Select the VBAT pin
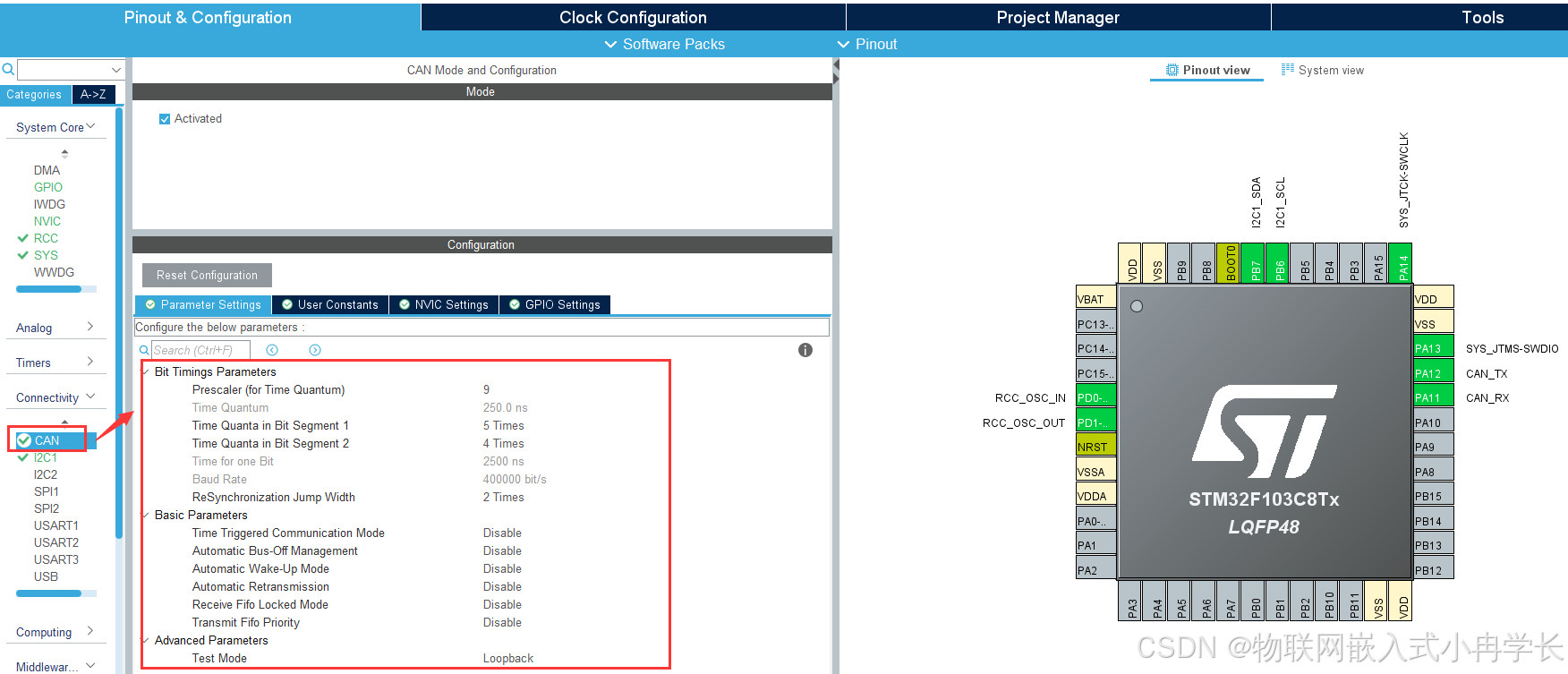Viewport: 1568px width, 674px height. tap(1095, 299)
